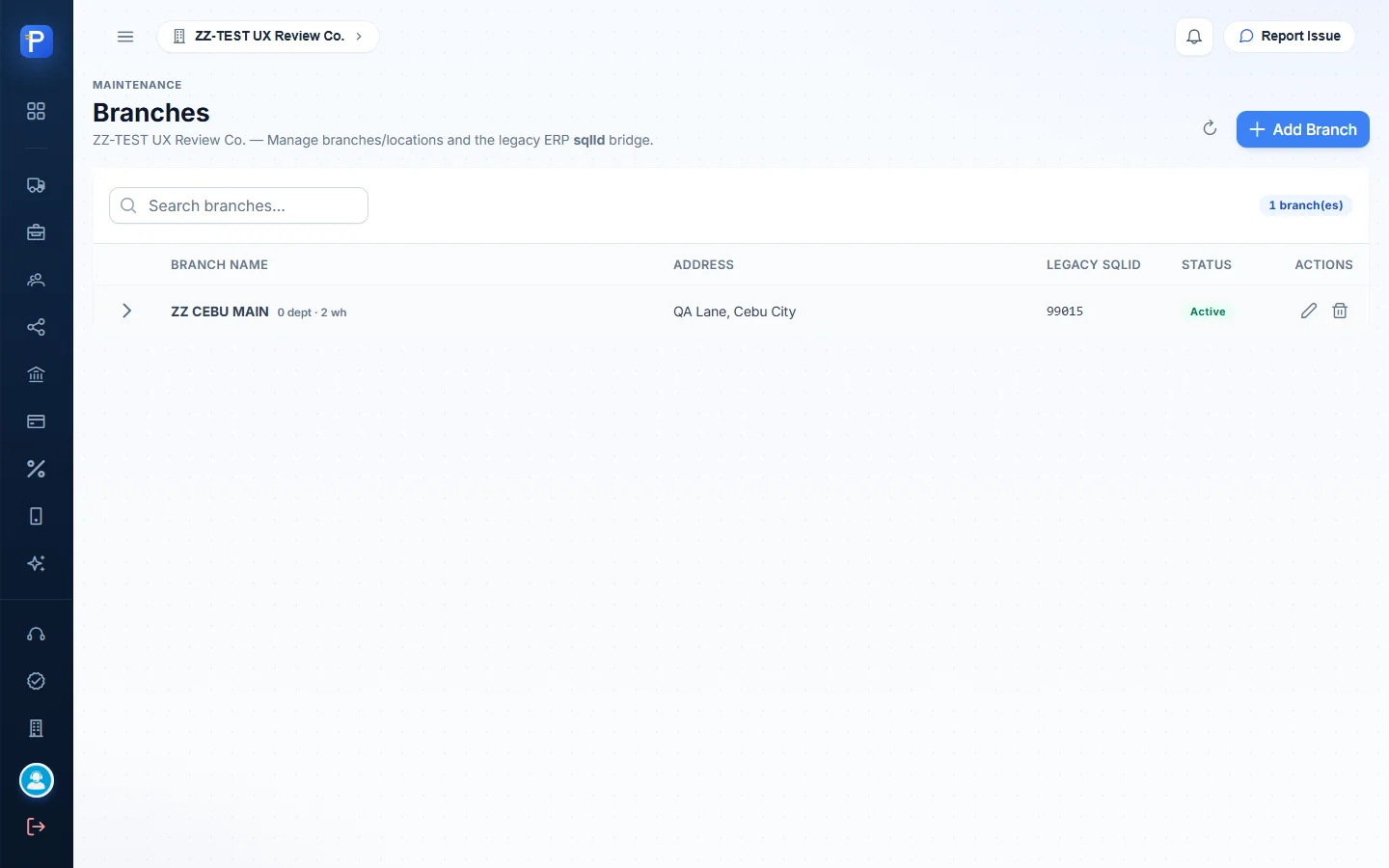
Task: Click the address QA Lane, Cebu City
Action: (734, 312)
